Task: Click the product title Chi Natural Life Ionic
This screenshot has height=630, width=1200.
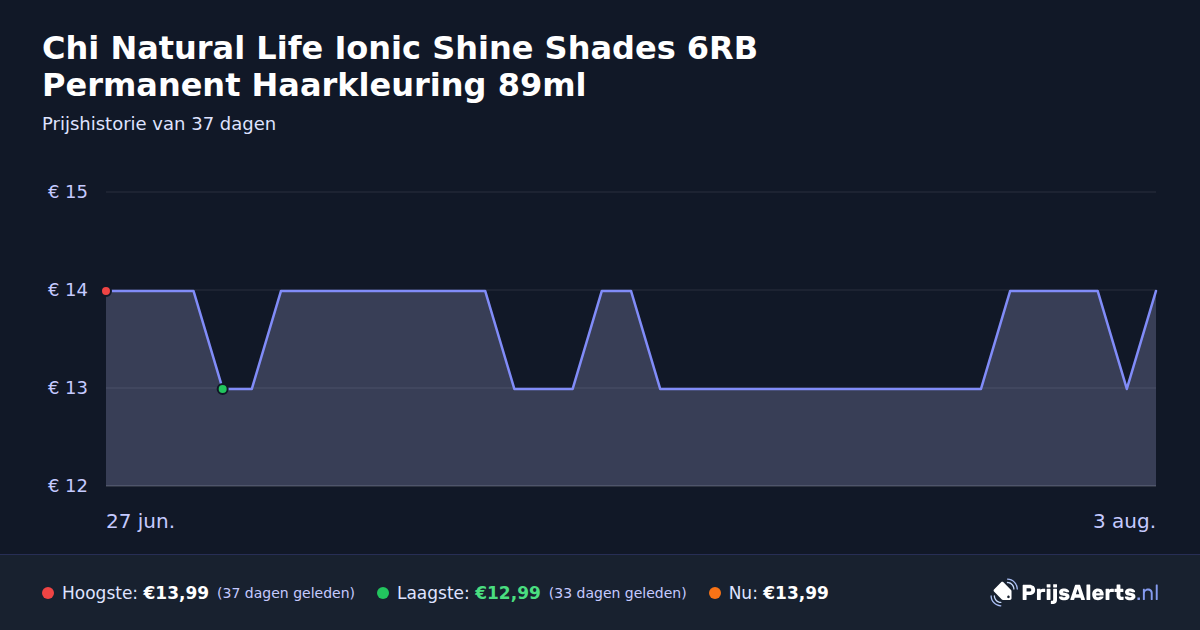Action: pyautogui.click(x=400, y=66)
